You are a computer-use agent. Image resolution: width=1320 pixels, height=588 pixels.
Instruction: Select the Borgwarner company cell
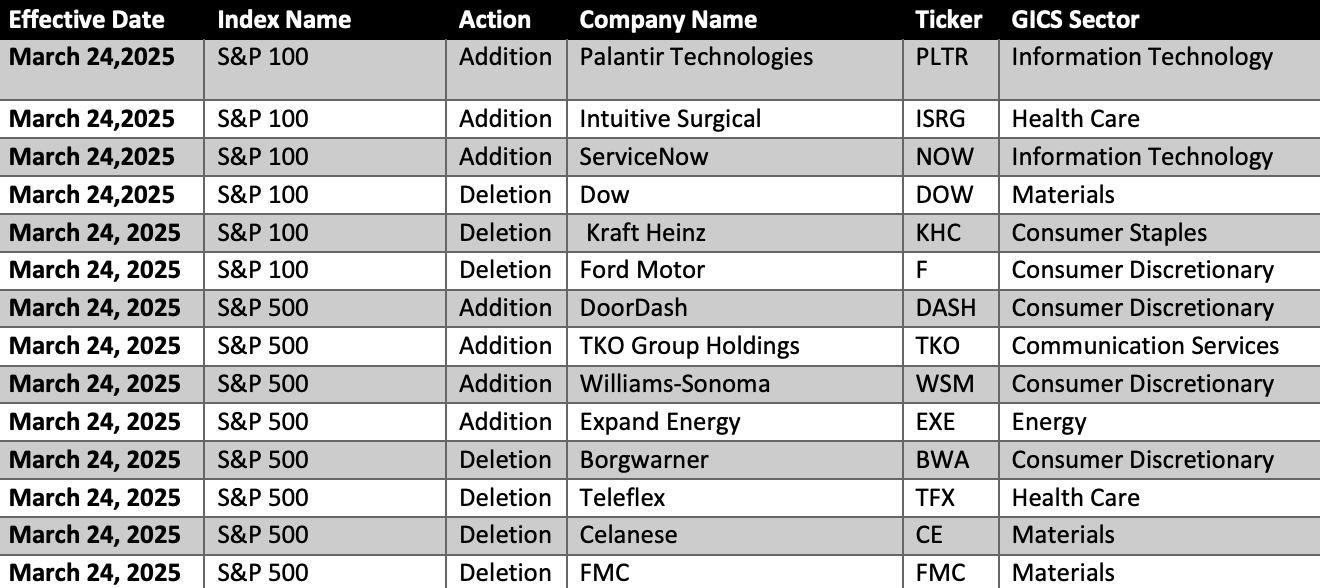734,460
